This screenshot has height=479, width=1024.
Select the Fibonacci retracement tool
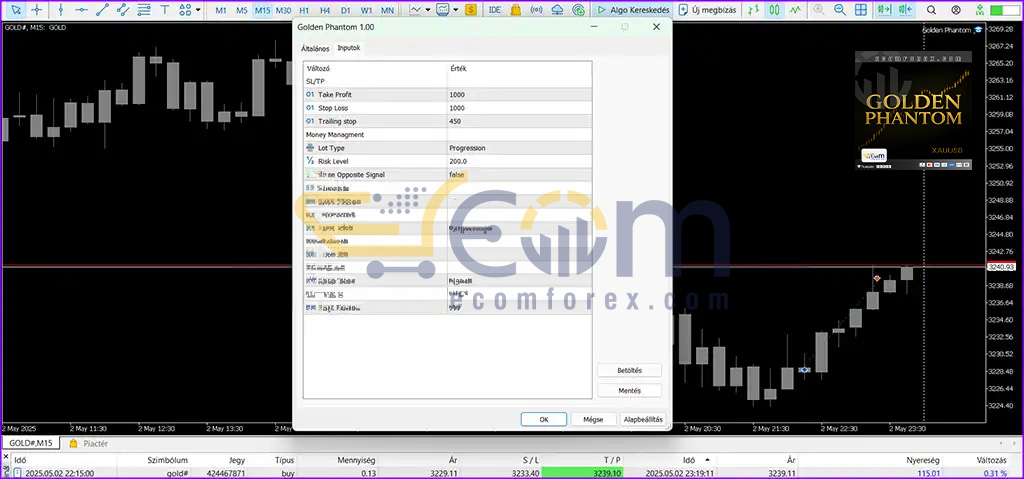144,10
